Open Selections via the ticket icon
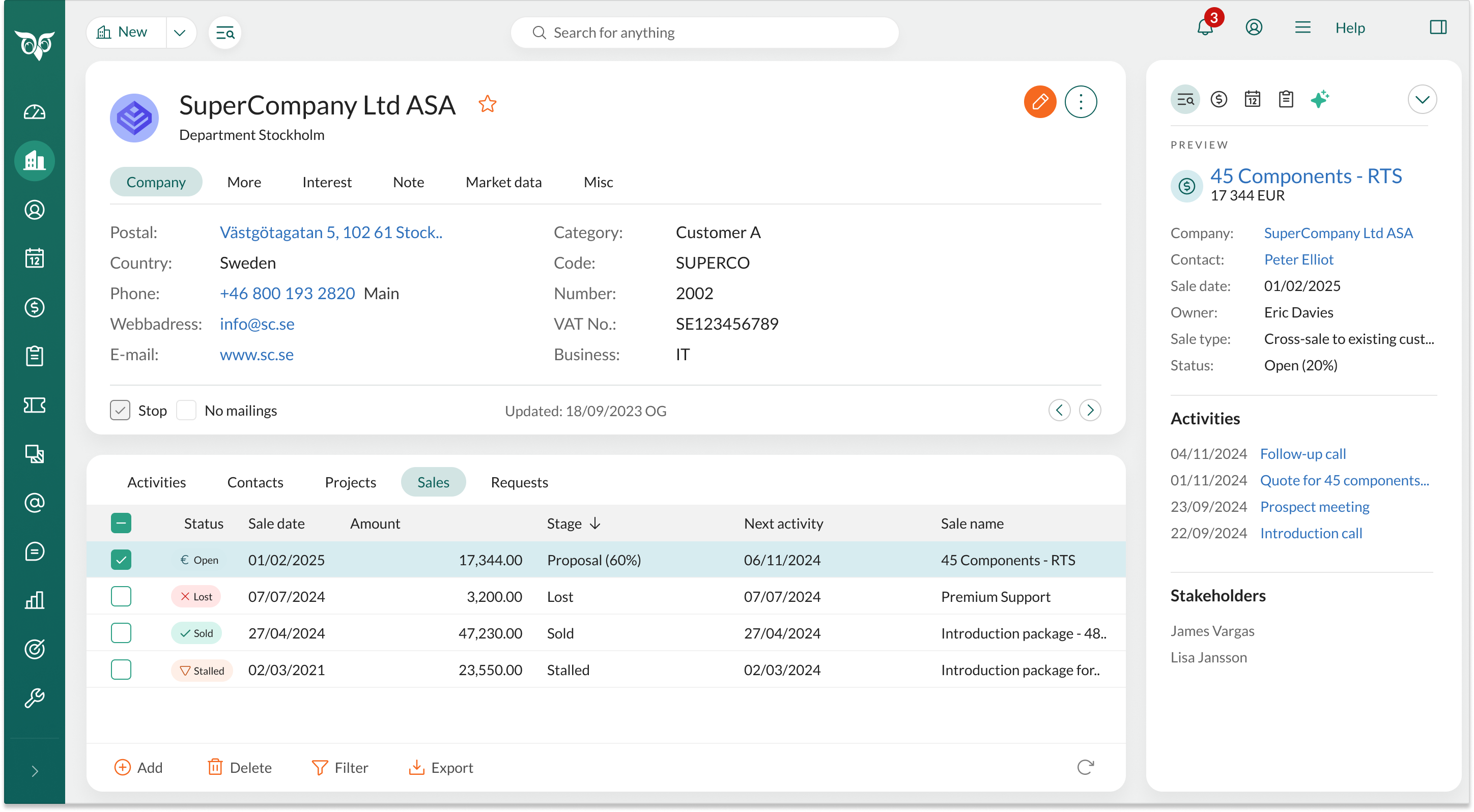Image resolution: width=1474 pixels, height=812 pixels. (34, 405)
